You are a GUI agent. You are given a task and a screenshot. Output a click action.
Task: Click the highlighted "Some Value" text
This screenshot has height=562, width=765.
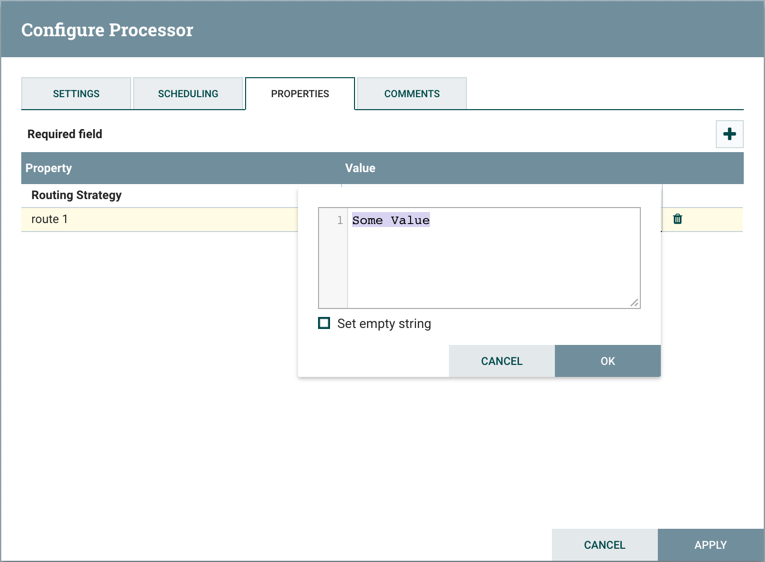coord(391,220)
